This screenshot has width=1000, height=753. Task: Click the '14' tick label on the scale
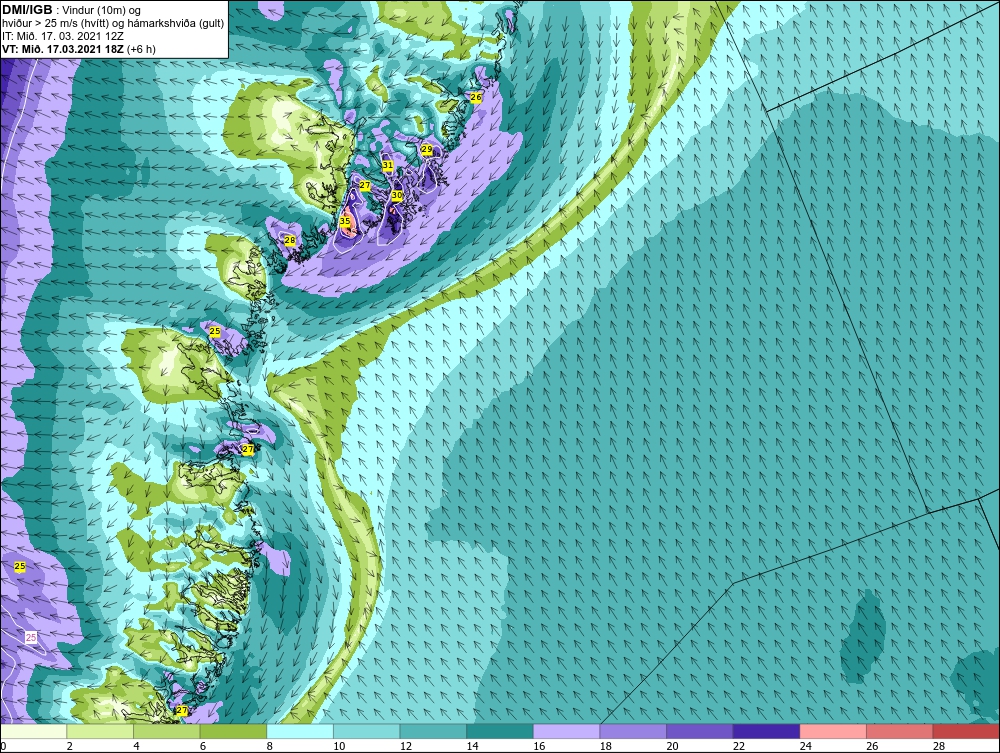pyautogui.click(x=472, y=746)
